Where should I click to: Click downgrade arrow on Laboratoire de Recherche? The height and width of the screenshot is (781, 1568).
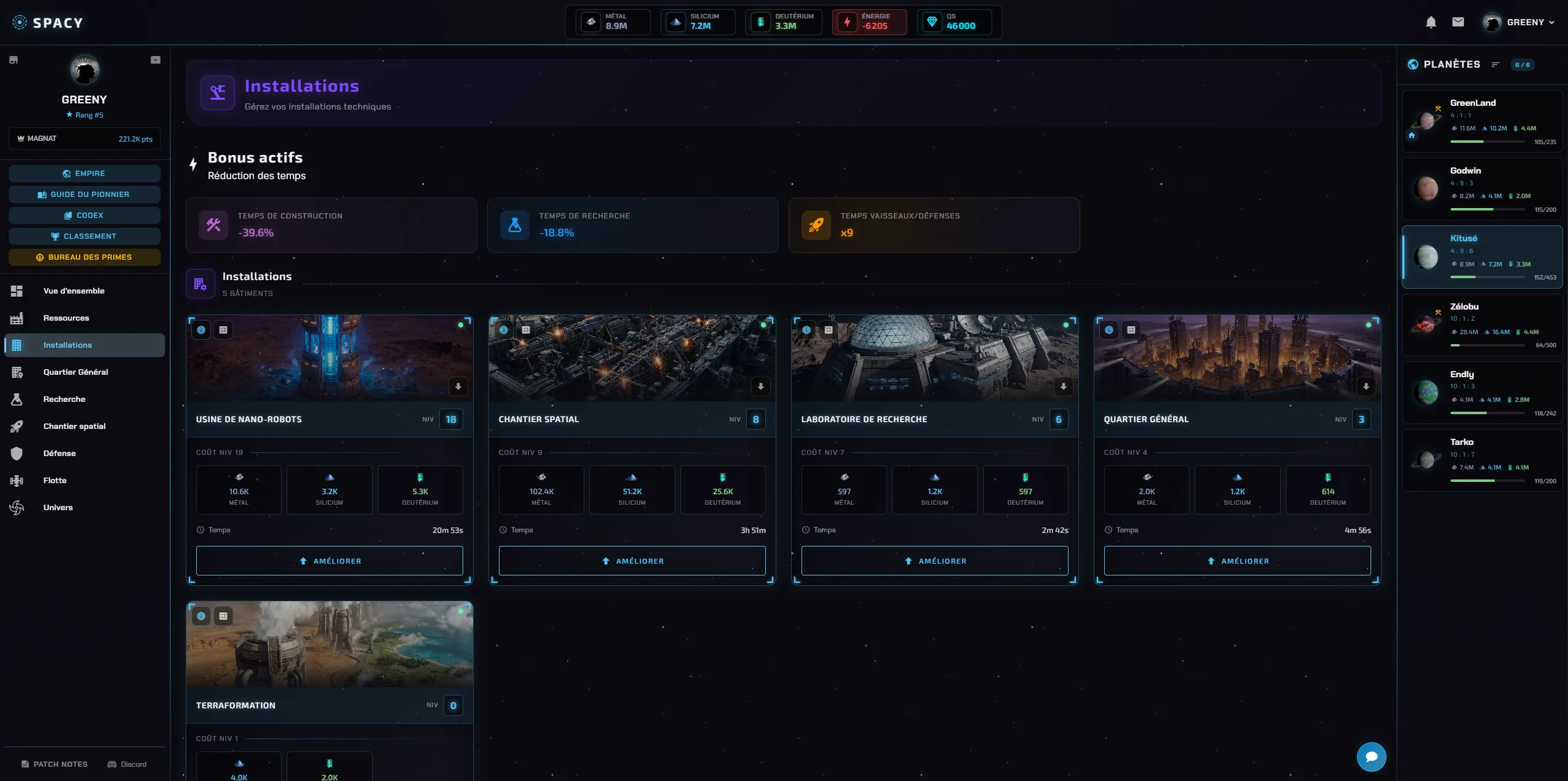(x=1064, y=386)
